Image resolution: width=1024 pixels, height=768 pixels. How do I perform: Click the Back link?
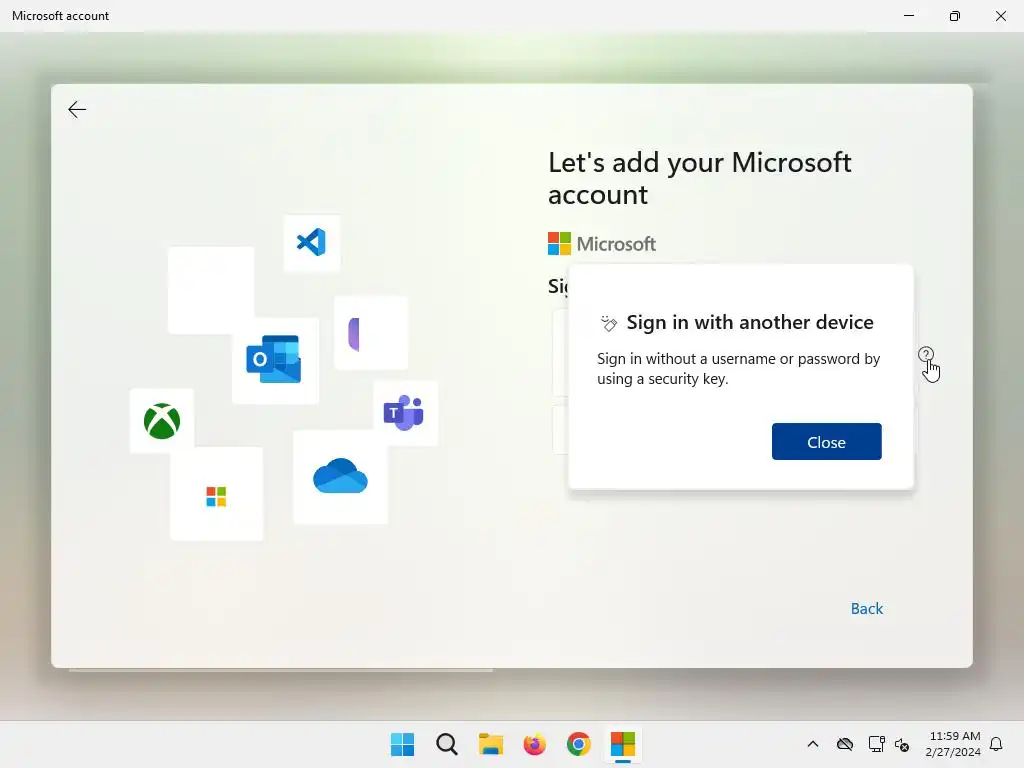[x=867, y=608]
